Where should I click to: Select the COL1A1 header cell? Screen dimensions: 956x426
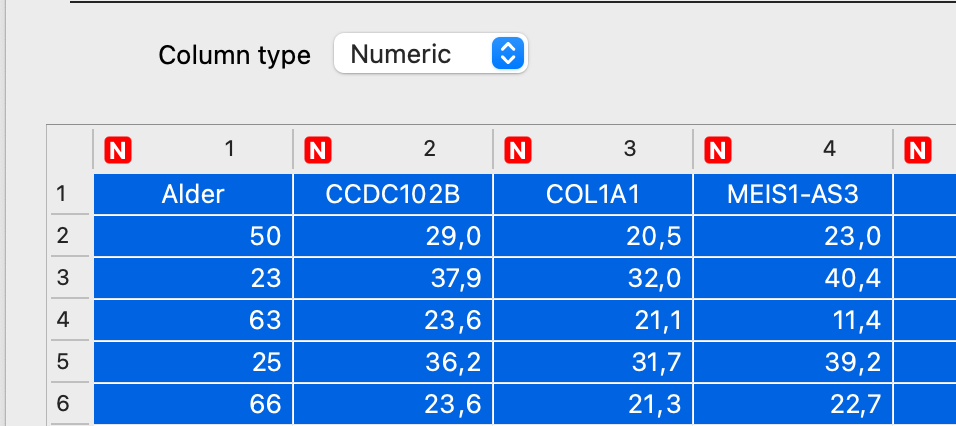(593, 195)
